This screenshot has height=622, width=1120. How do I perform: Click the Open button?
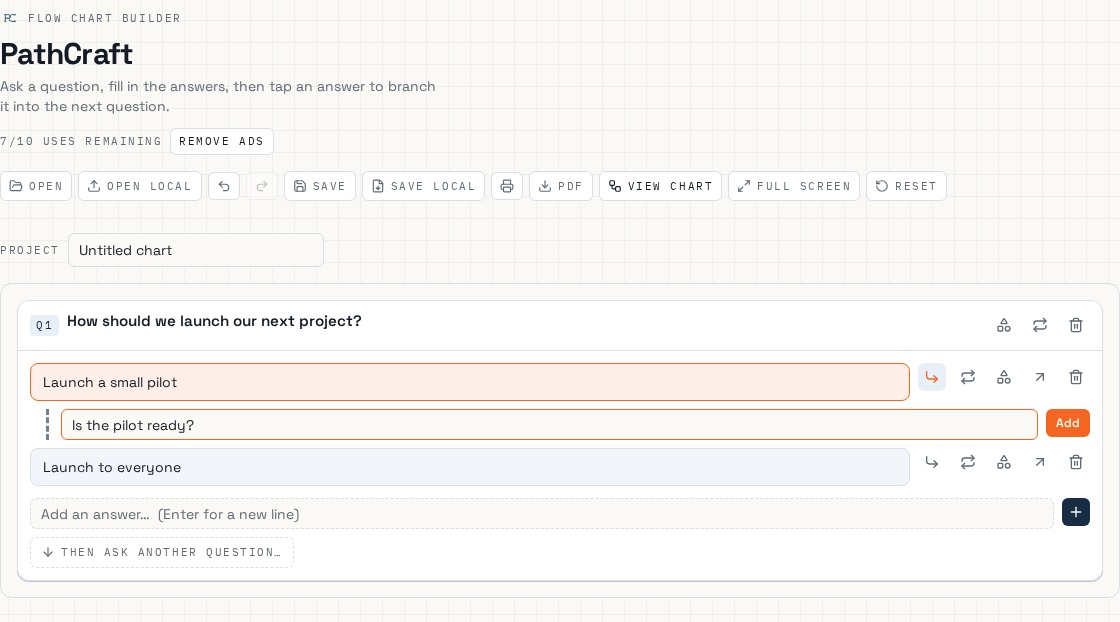click(x=36, y=186)
